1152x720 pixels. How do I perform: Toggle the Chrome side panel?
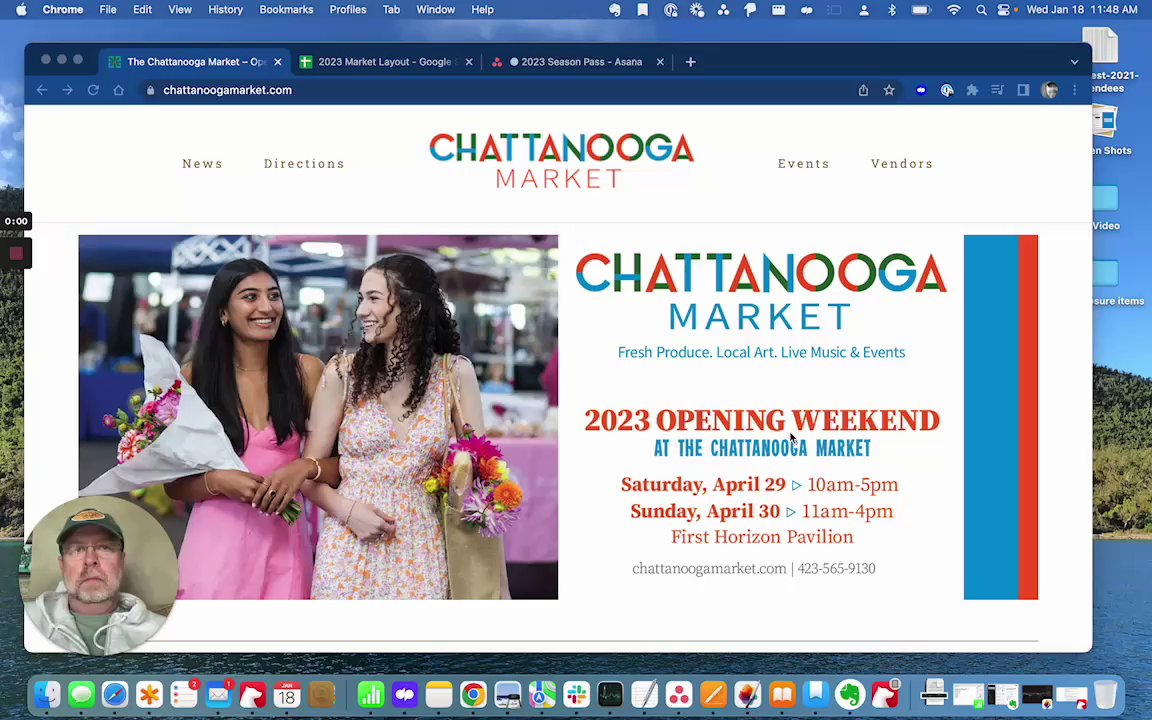tap(1023, 90)
